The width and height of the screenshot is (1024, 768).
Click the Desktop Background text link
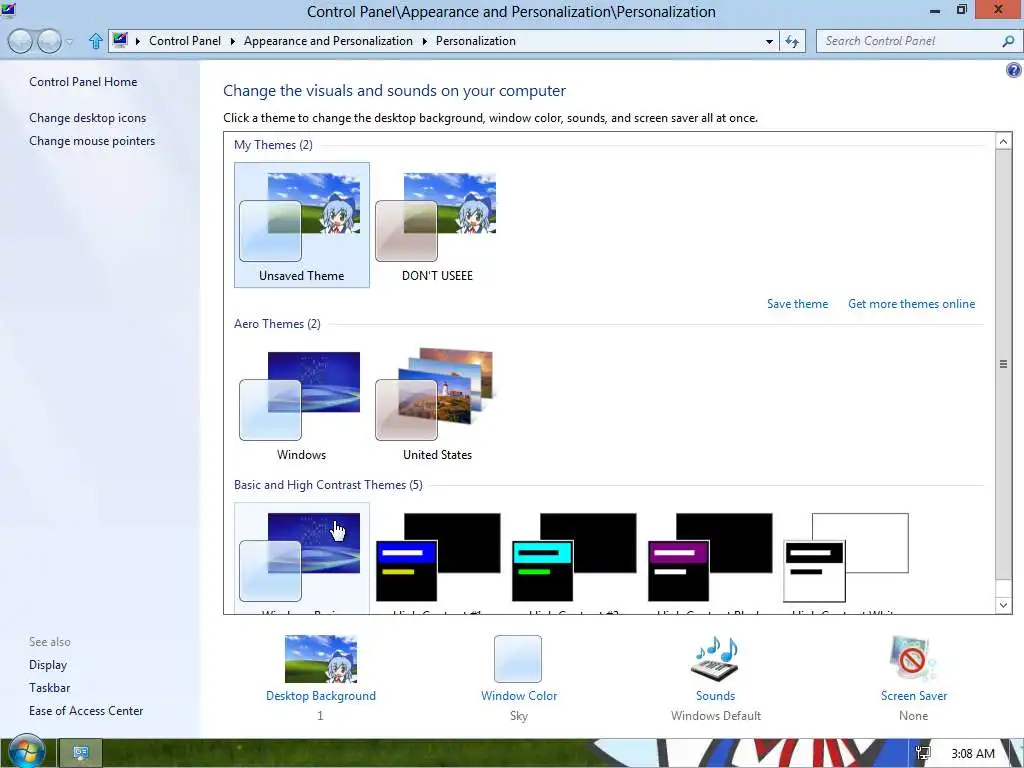click(x=321, y=696)
